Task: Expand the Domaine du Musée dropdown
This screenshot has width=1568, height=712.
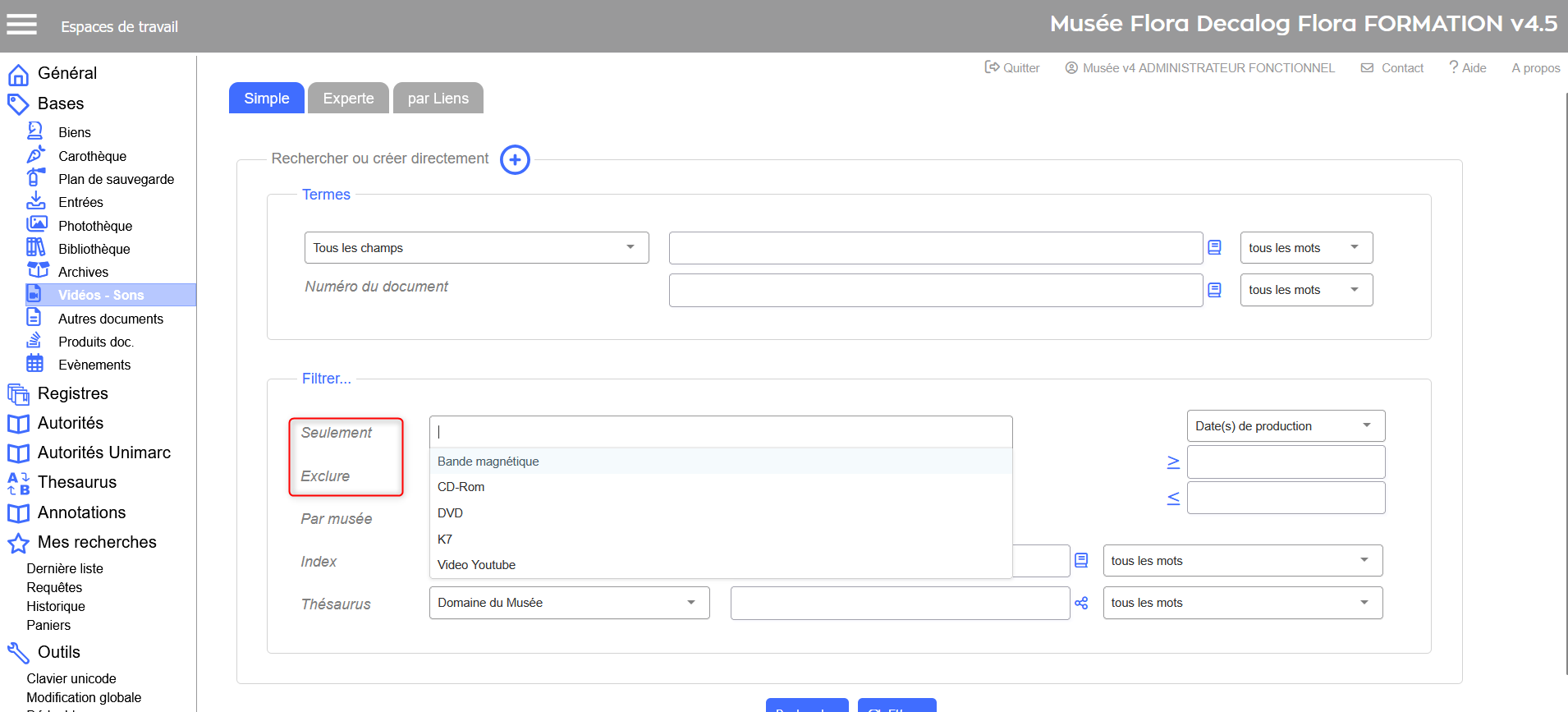Action: click(x=569, y=603)
